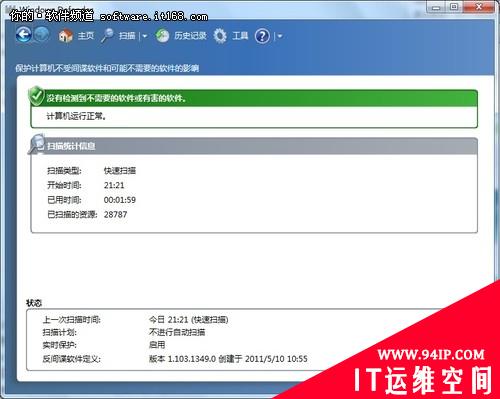Select the 快速扫描 scan type value
The image size is (500, 399).
[120, 171]
